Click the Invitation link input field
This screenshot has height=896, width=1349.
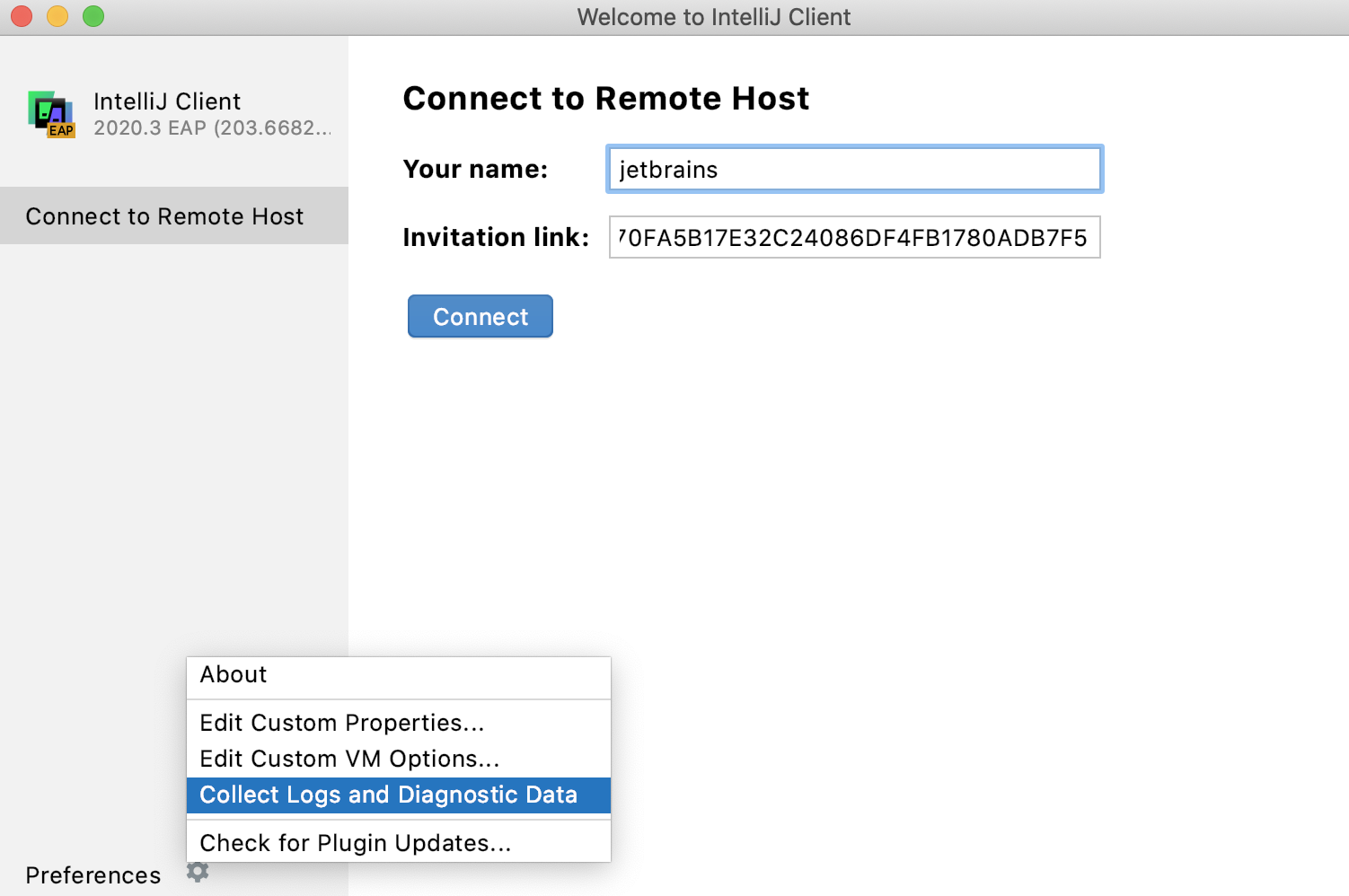tap(854, 237)
